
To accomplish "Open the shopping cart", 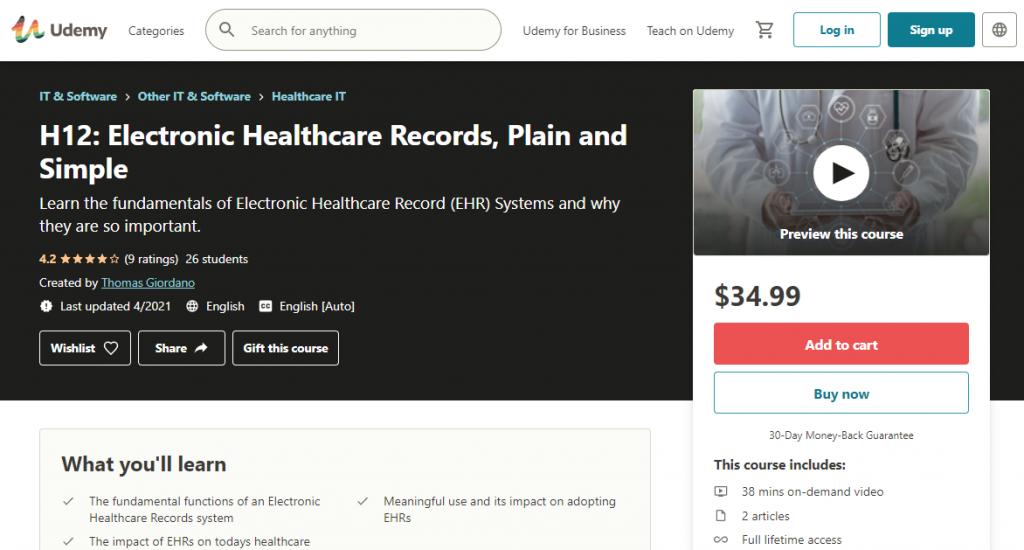I will (765, 30).
